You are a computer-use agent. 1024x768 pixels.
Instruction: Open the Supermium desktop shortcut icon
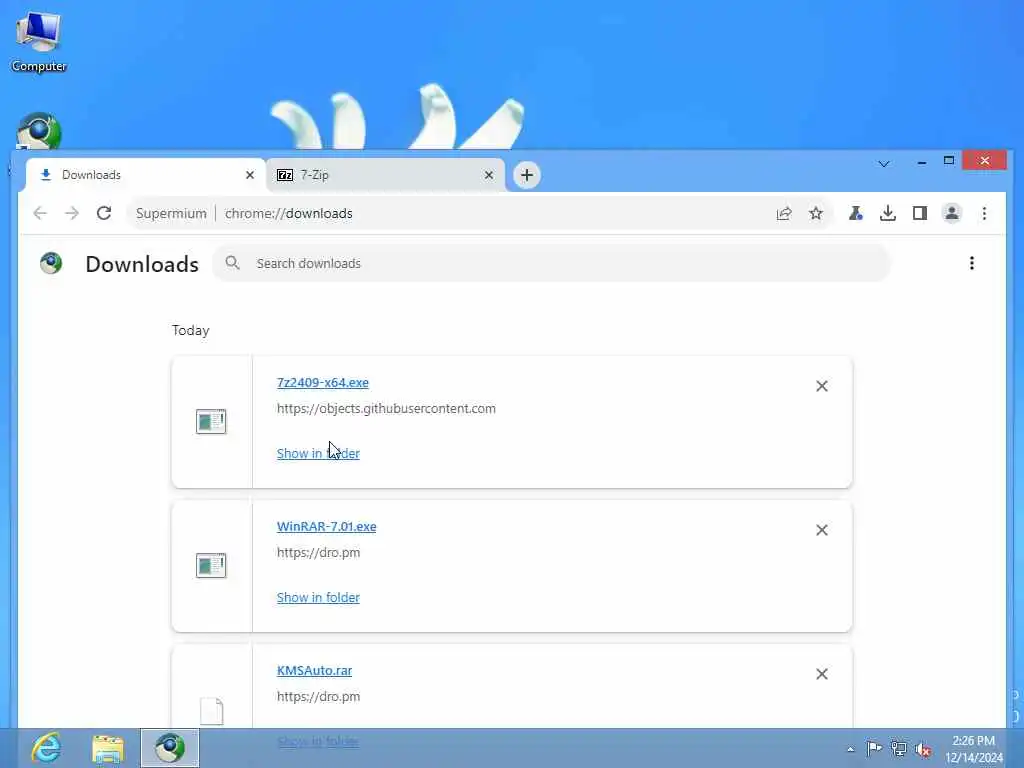coord(39,131)
